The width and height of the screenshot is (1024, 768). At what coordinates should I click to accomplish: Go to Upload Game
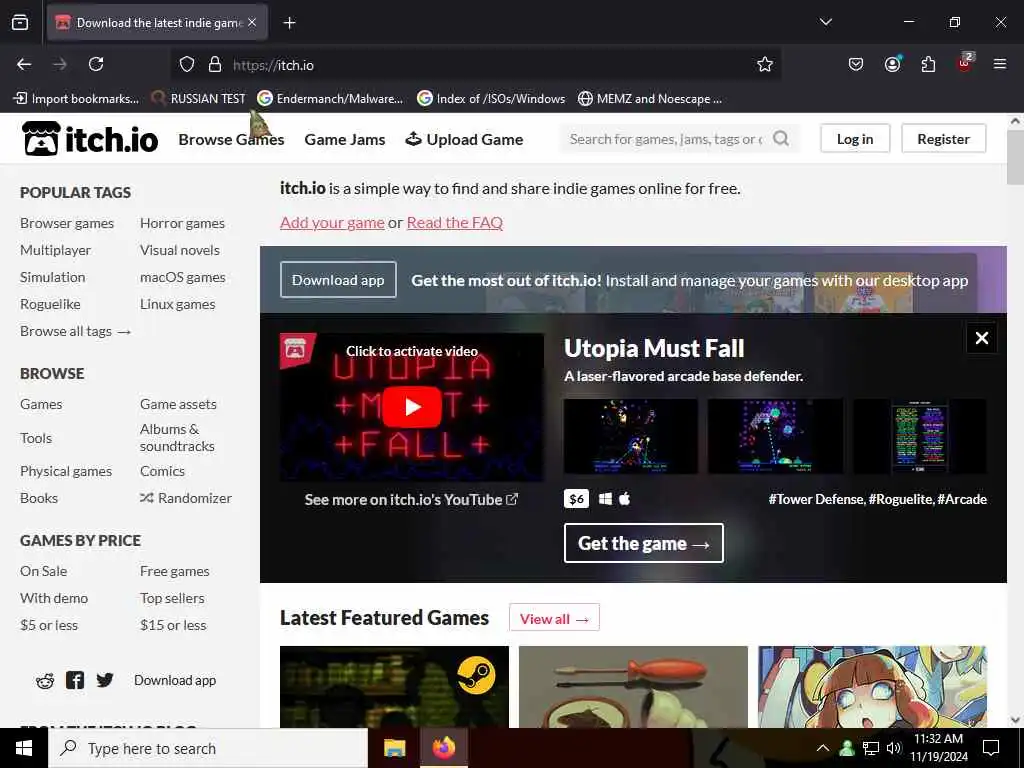point(464,139)
